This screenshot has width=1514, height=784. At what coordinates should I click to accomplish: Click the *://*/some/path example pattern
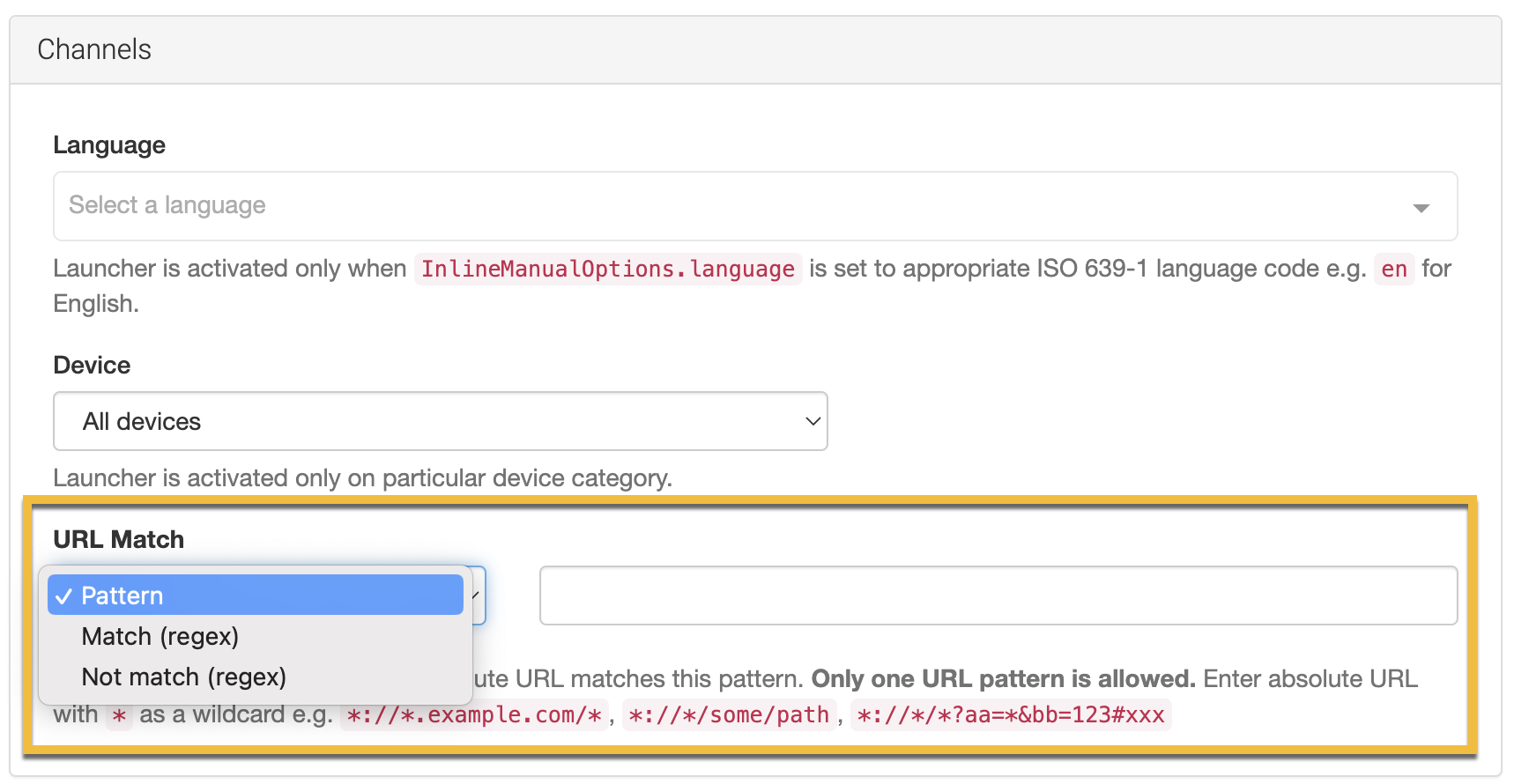(x=728, y=714)
